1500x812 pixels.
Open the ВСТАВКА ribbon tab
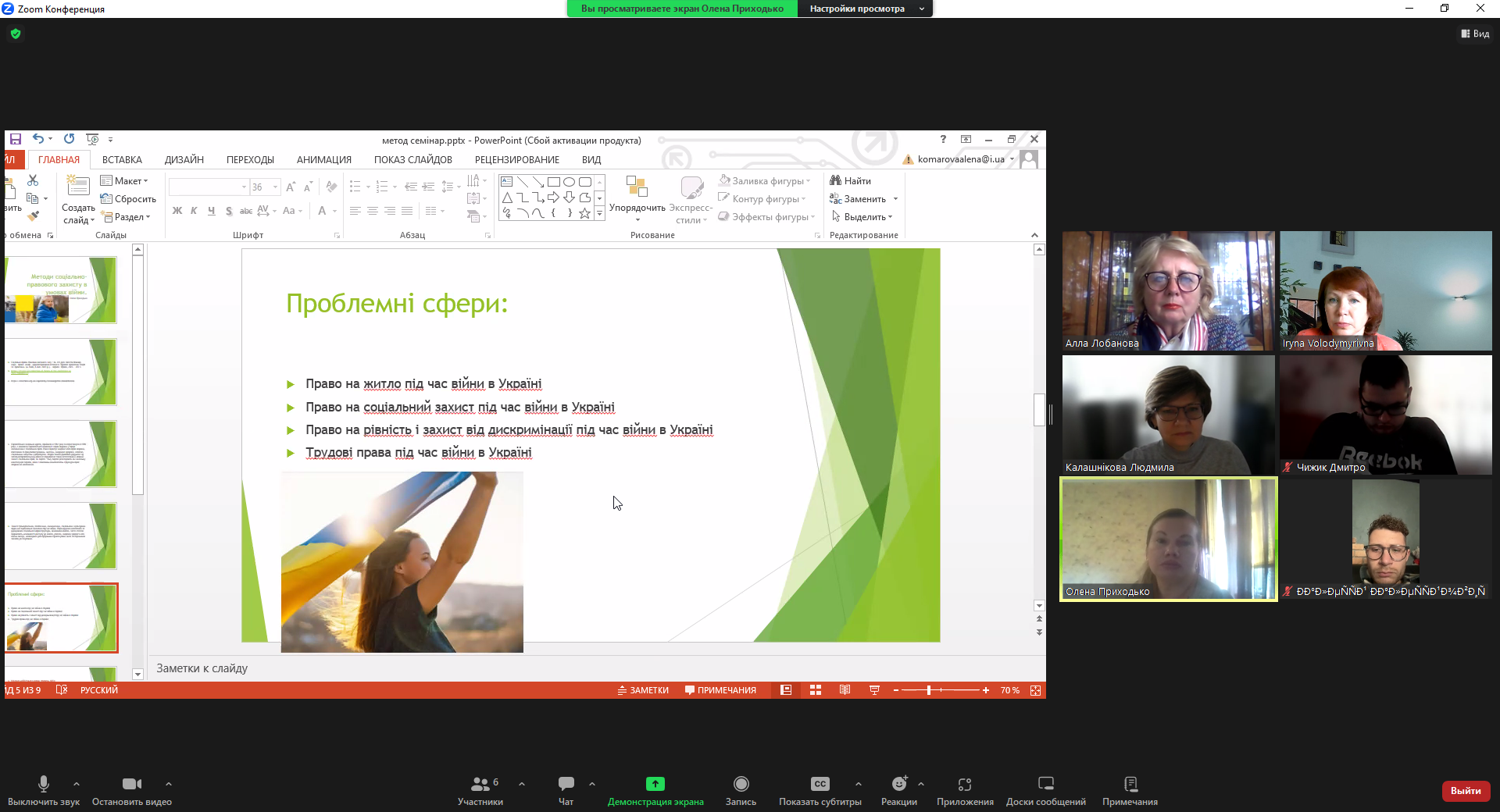click(122, 160)
